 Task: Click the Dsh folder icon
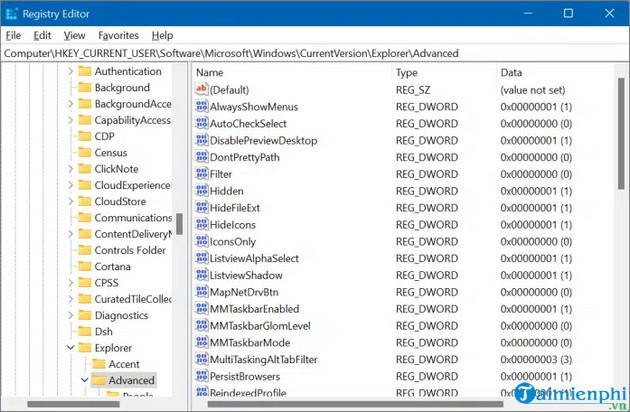click(84, 332)
